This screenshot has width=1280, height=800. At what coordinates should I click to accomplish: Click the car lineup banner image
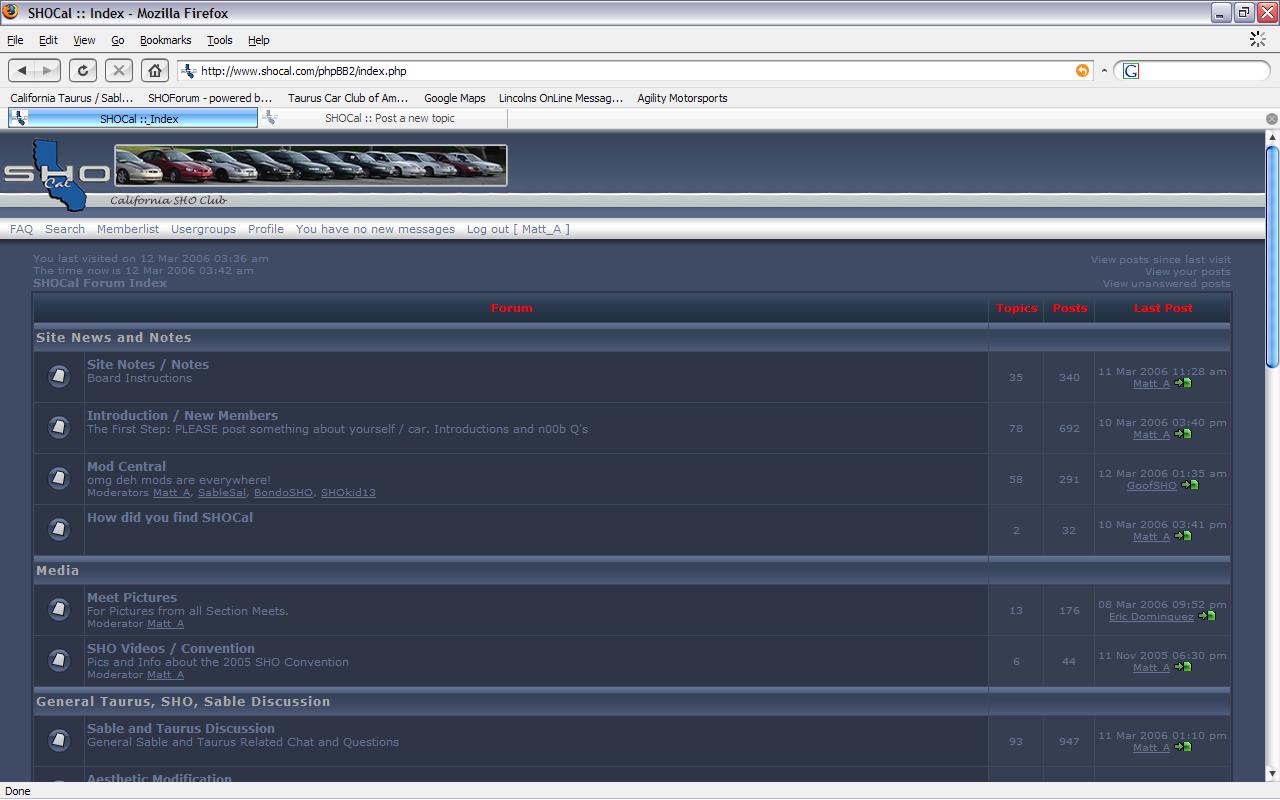click(x=310, y=165)
